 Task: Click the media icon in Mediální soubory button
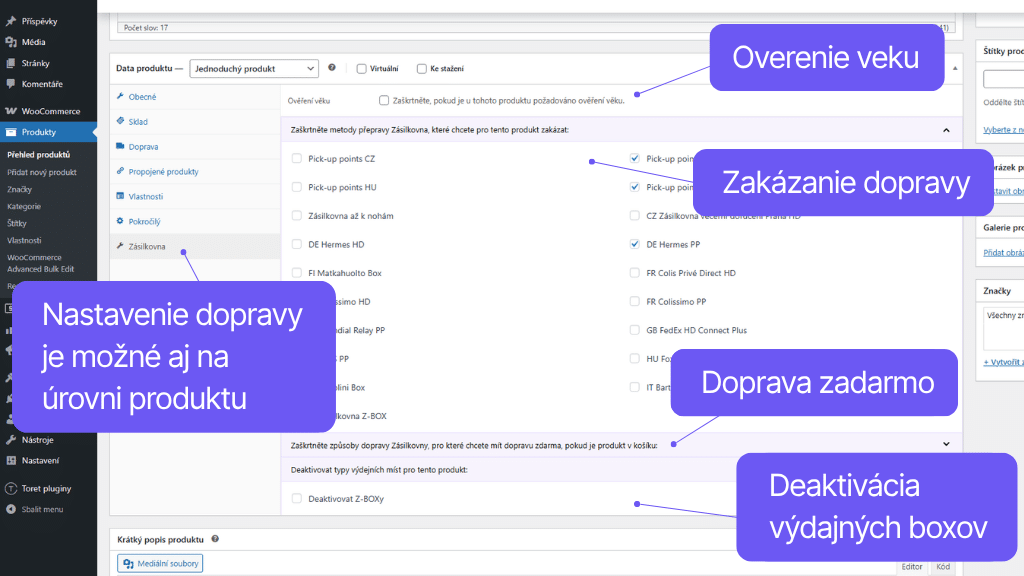[128, 564]
